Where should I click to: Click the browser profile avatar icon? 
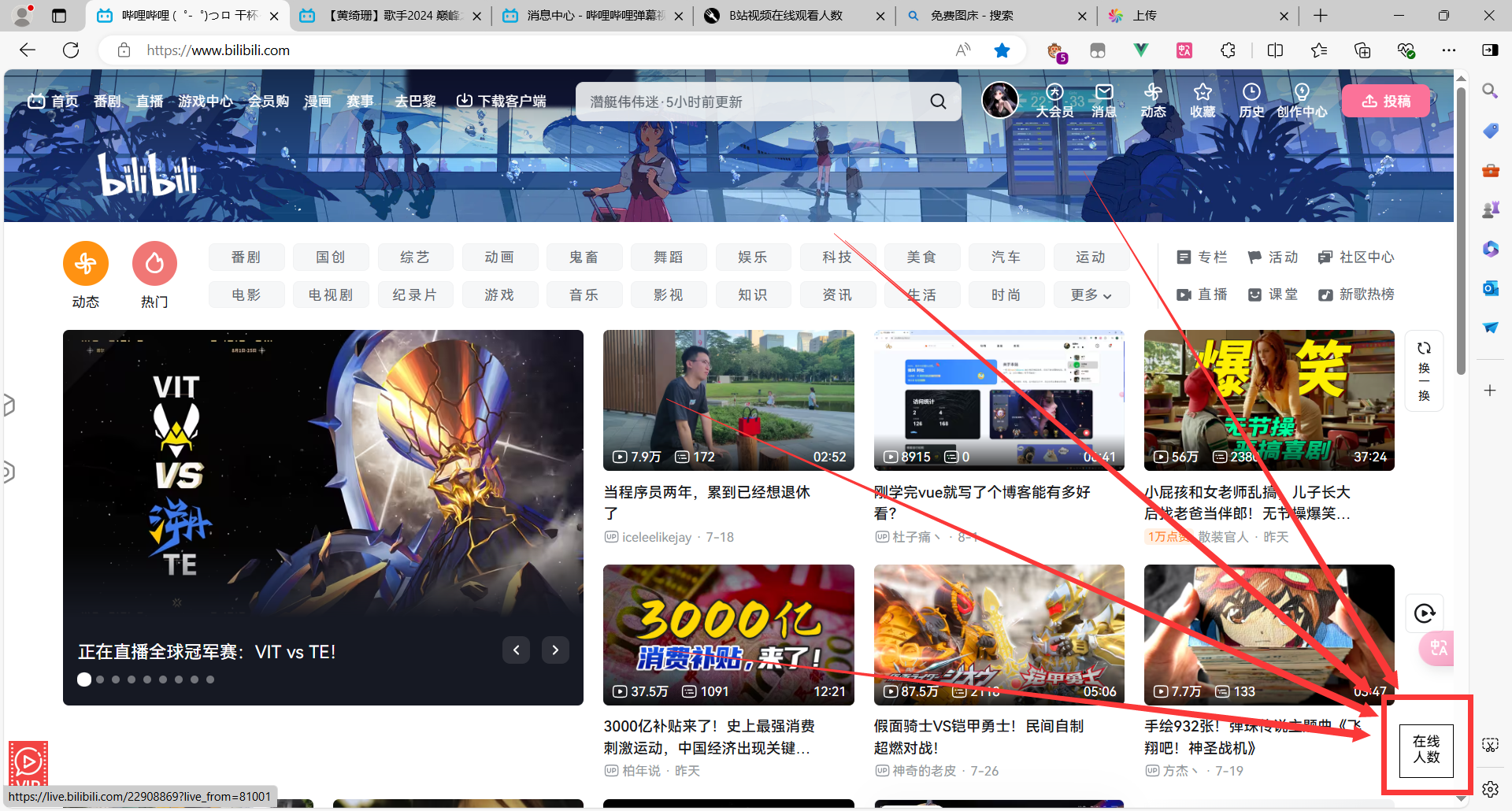point(24,15)
